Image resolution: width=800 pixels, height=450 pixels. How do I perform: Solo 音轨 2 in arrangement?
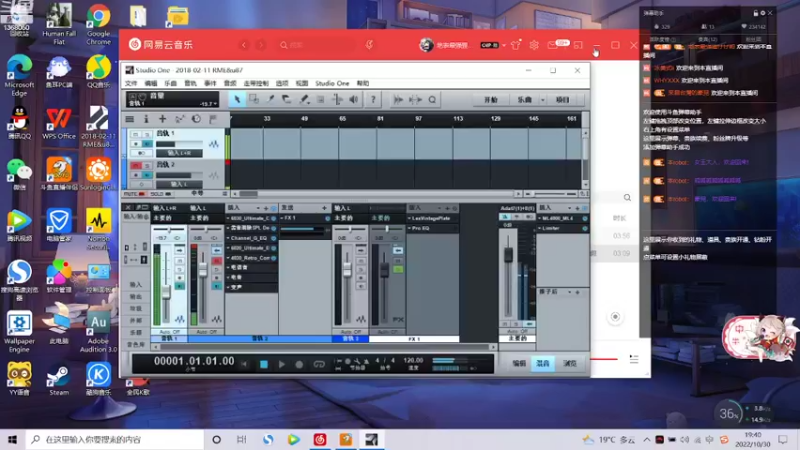click(x=147, y=165)
